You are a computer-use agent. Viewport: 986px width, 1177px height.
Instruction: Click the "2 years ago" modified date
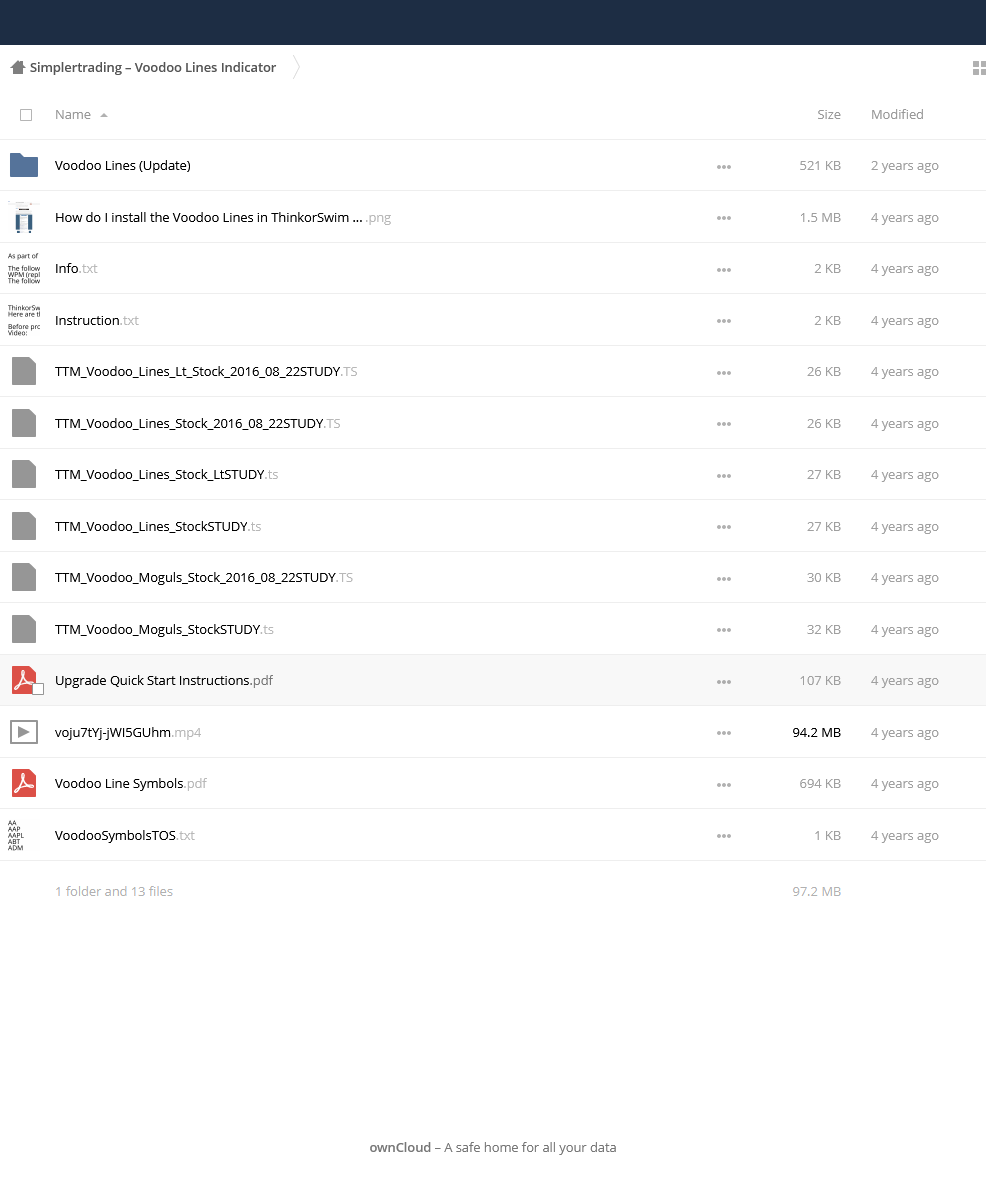coord(904,165)
